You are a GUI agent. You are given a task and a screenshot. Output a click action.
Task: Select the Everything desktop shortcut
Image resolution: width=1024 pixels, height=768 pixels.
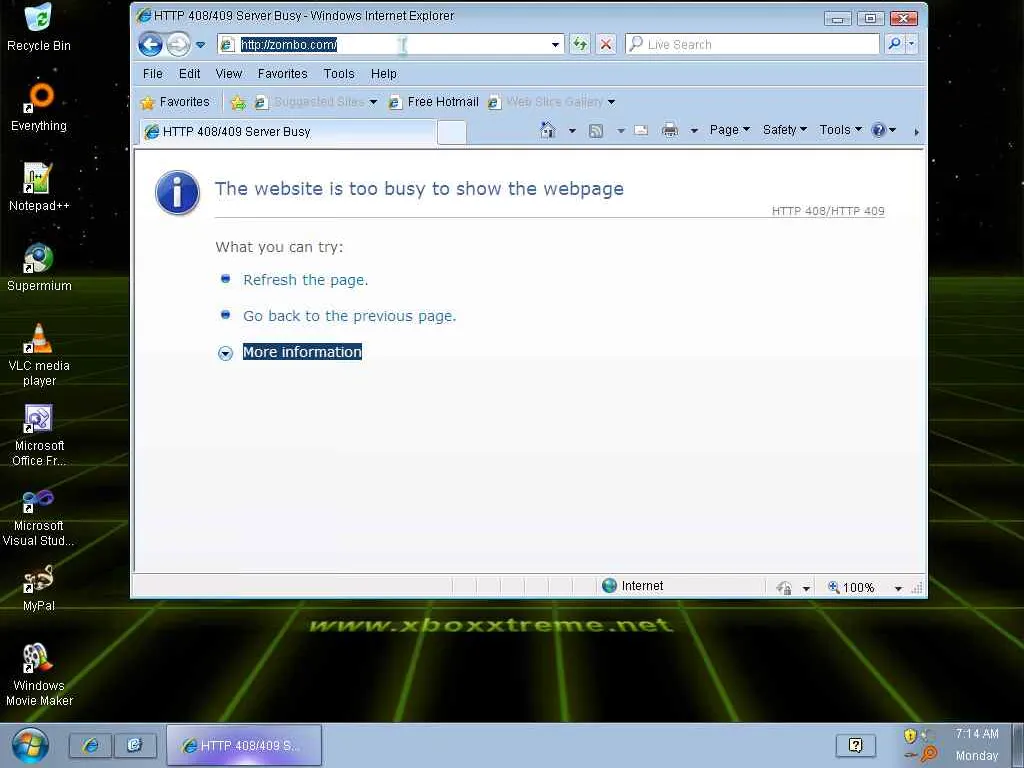click(39, 107)
